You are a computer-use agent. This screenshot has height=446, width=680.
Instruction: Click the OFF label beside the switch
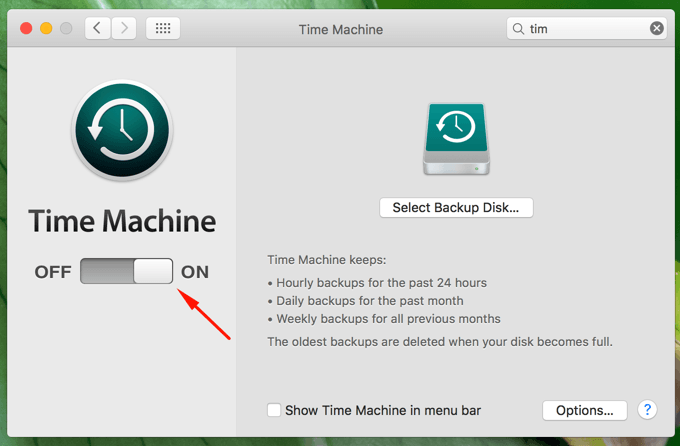coord(53,272)
